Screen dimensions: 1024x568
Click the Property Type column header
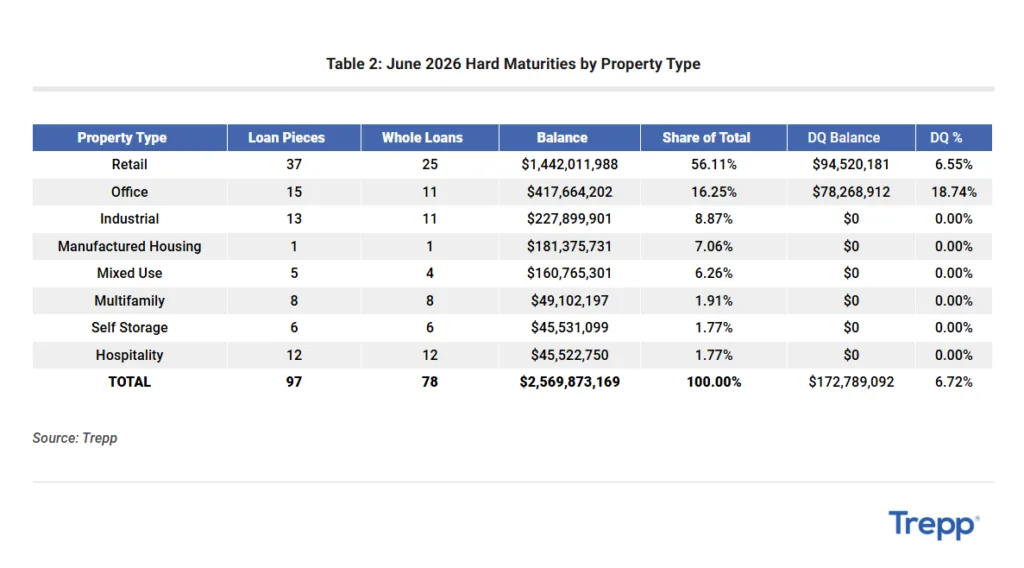coord(122,138)
